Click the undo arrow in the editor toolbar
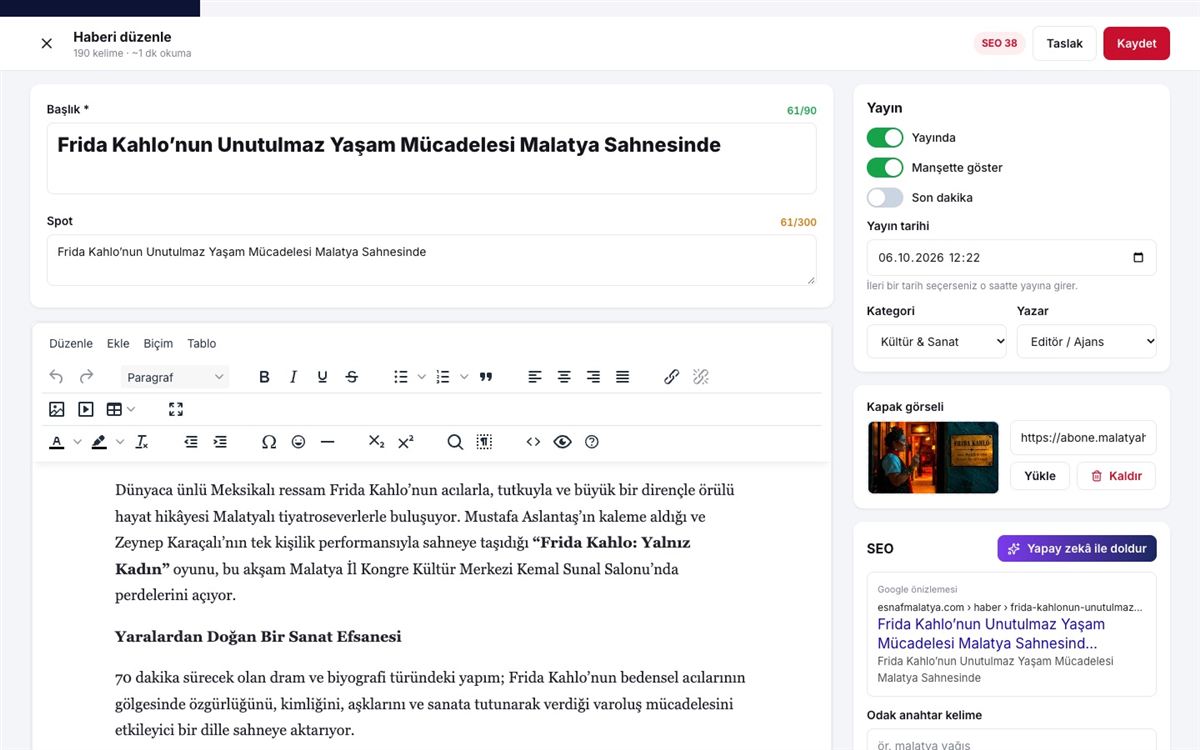This screenshot has height=750, width=1200. pos(56,377)
